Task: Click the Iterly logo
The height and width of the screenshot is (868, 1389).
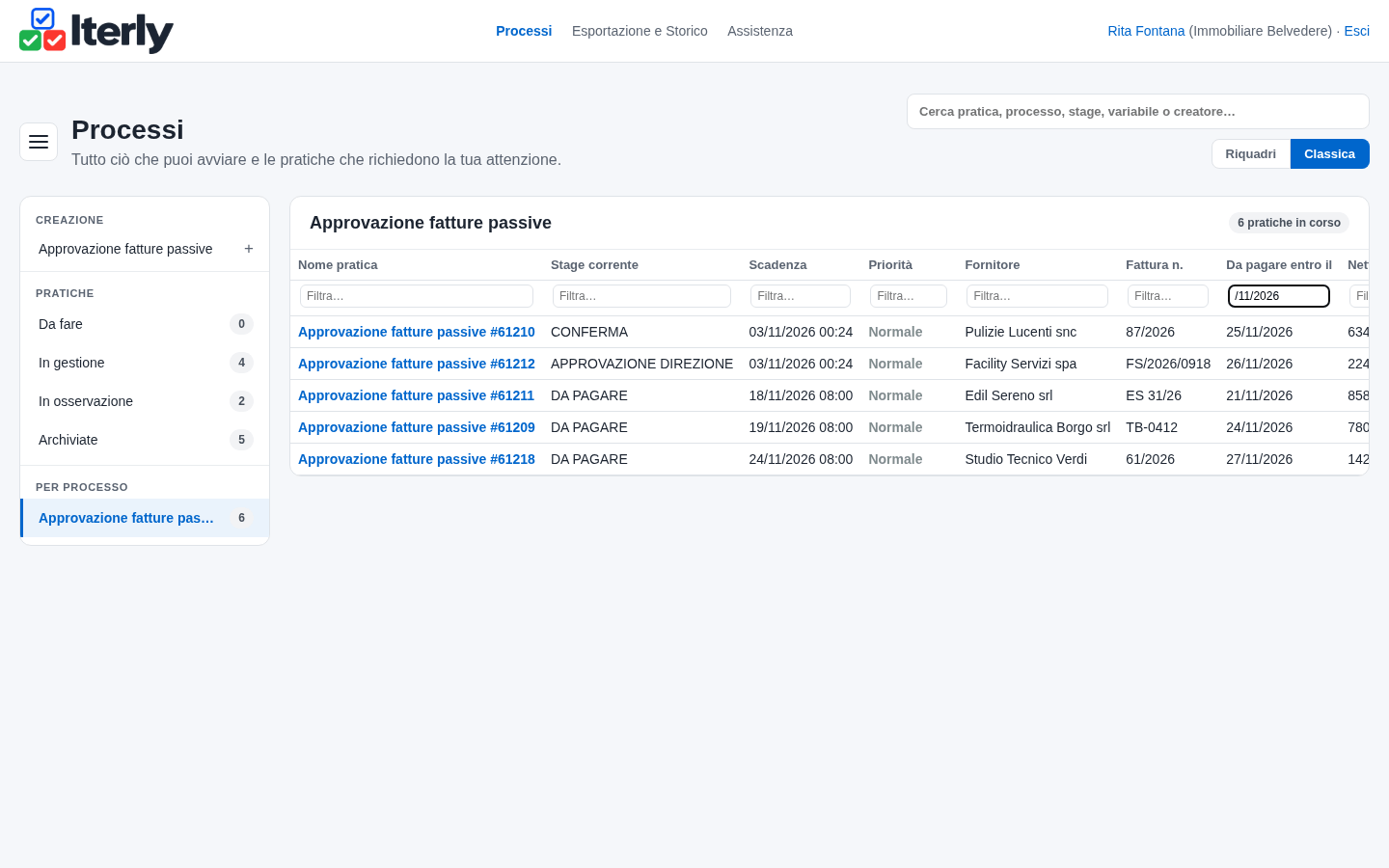Action: point(96,31)
